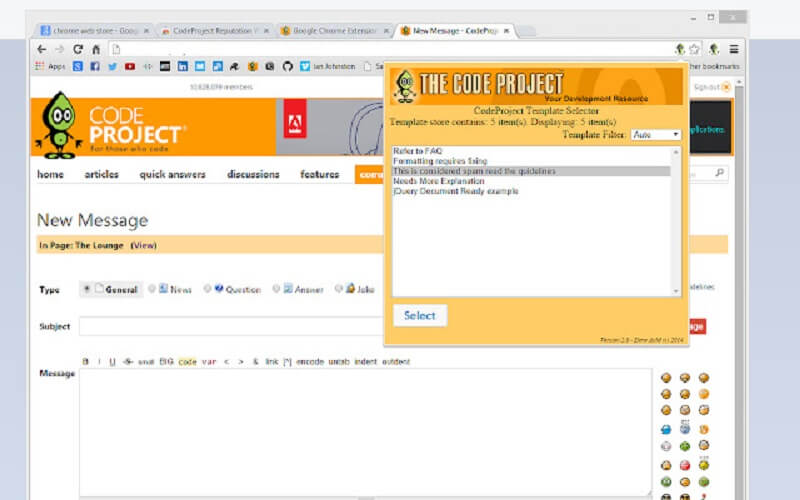This screenshot has height=500, width=800.
Task: Click the CodeProject green mascot logo
Action: 58,126
